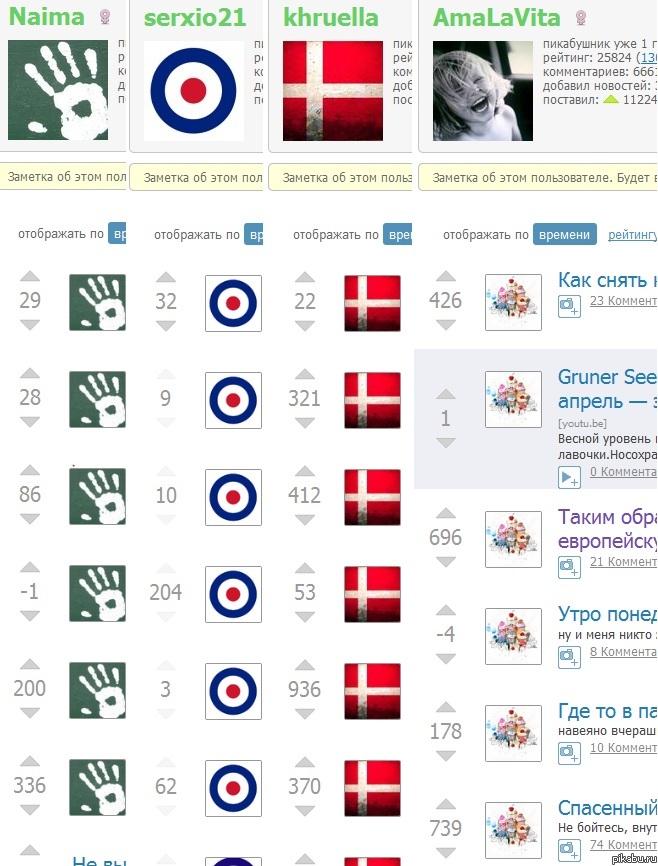
Task: Downvote the AmaLaVita post rated 426
Action: [446, 325]
